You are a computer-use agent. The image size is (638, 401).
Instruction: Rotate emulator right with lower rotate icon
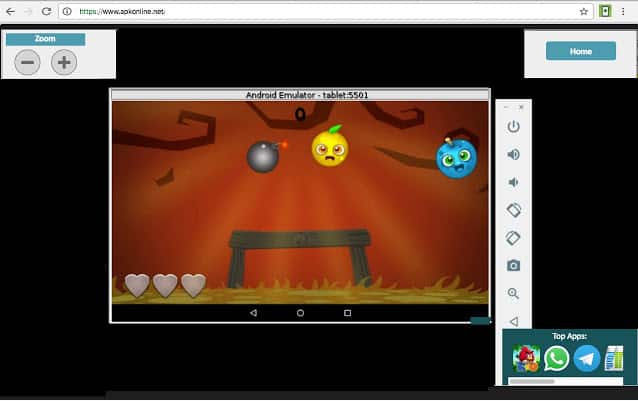pos(513,238)
